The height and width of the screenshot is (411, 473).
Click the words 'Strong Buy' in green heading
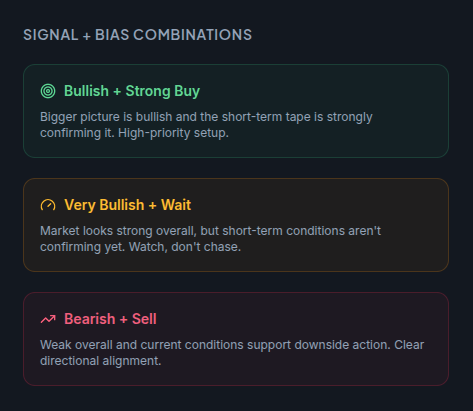tap(163, 91)
